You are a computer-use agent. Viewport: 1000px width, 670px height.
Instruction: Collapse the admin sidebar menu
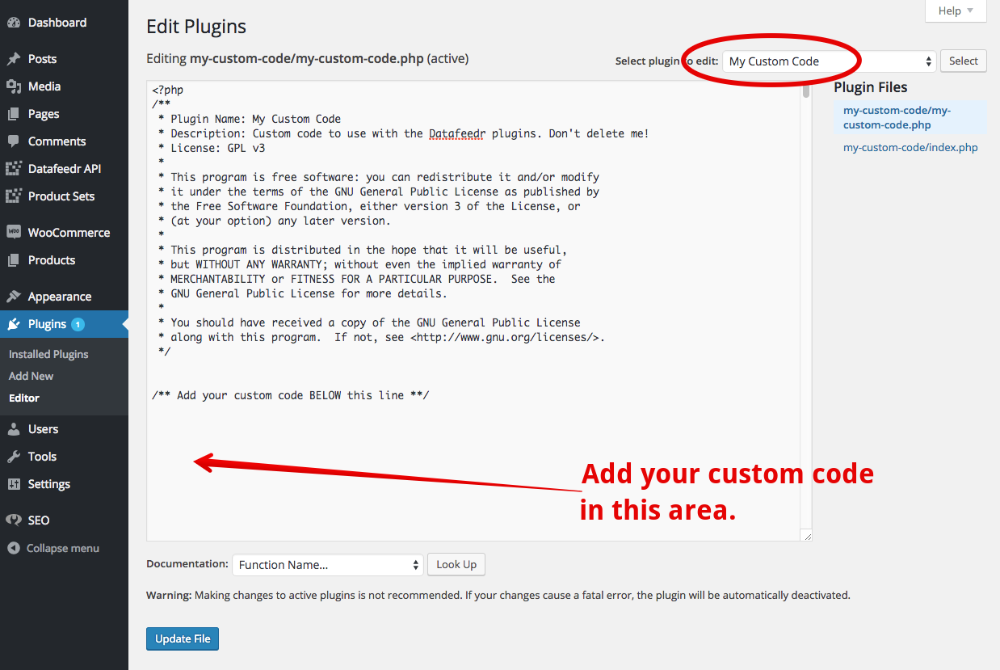click(x=62, y=548)
